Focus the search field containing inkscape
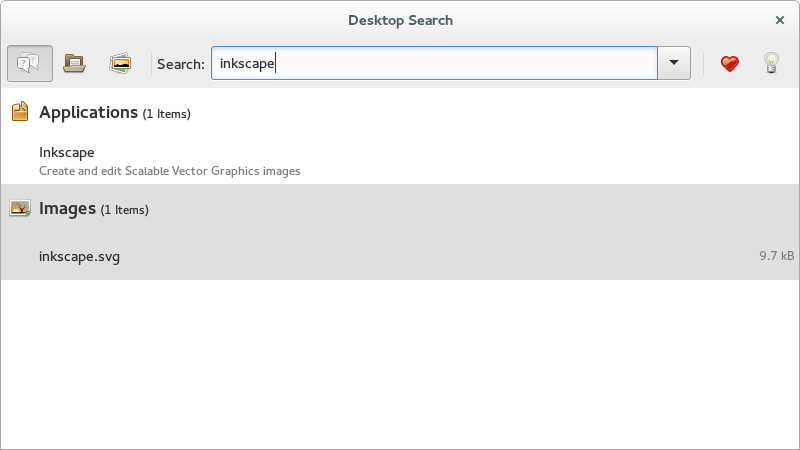This screenshot has width=800, height=450. tap(434, 63)
